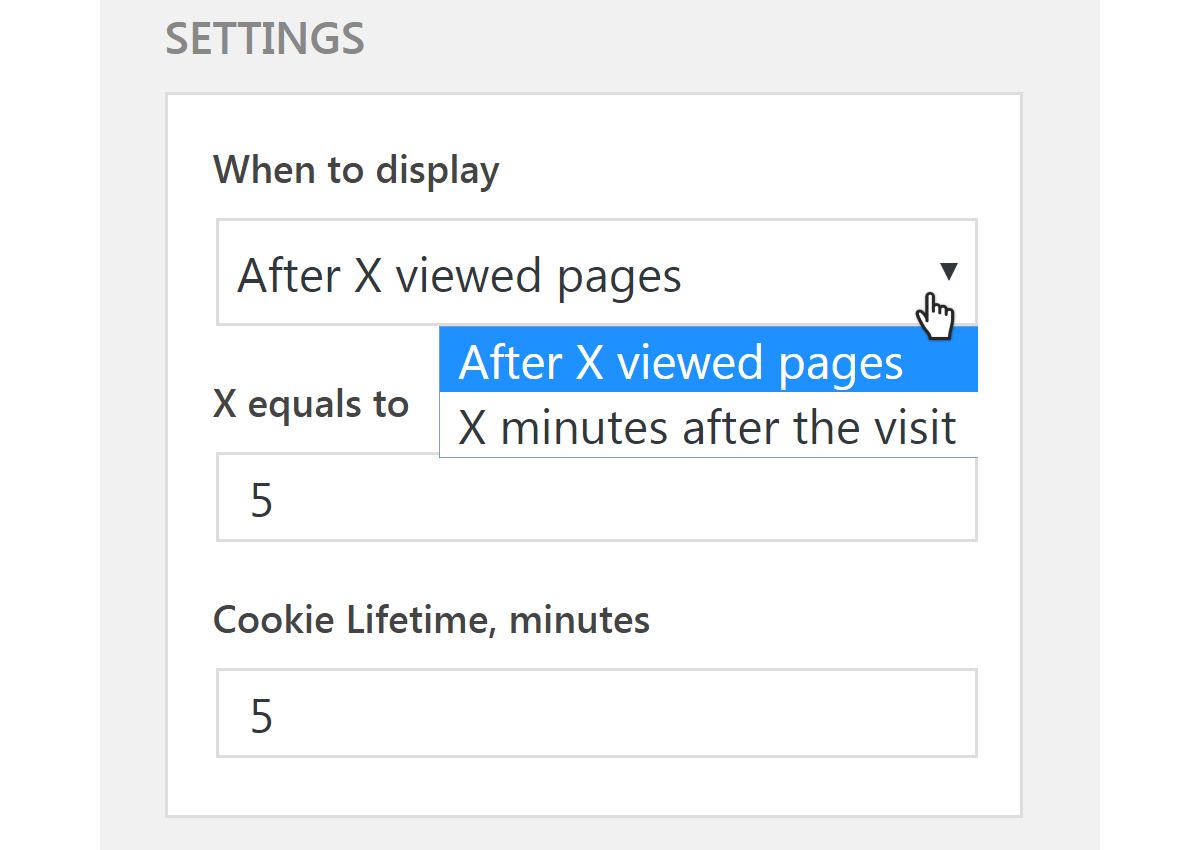1200x850 pixels.
Task: Select the highlighted After X viewed pages option
Action: (708, 362)
